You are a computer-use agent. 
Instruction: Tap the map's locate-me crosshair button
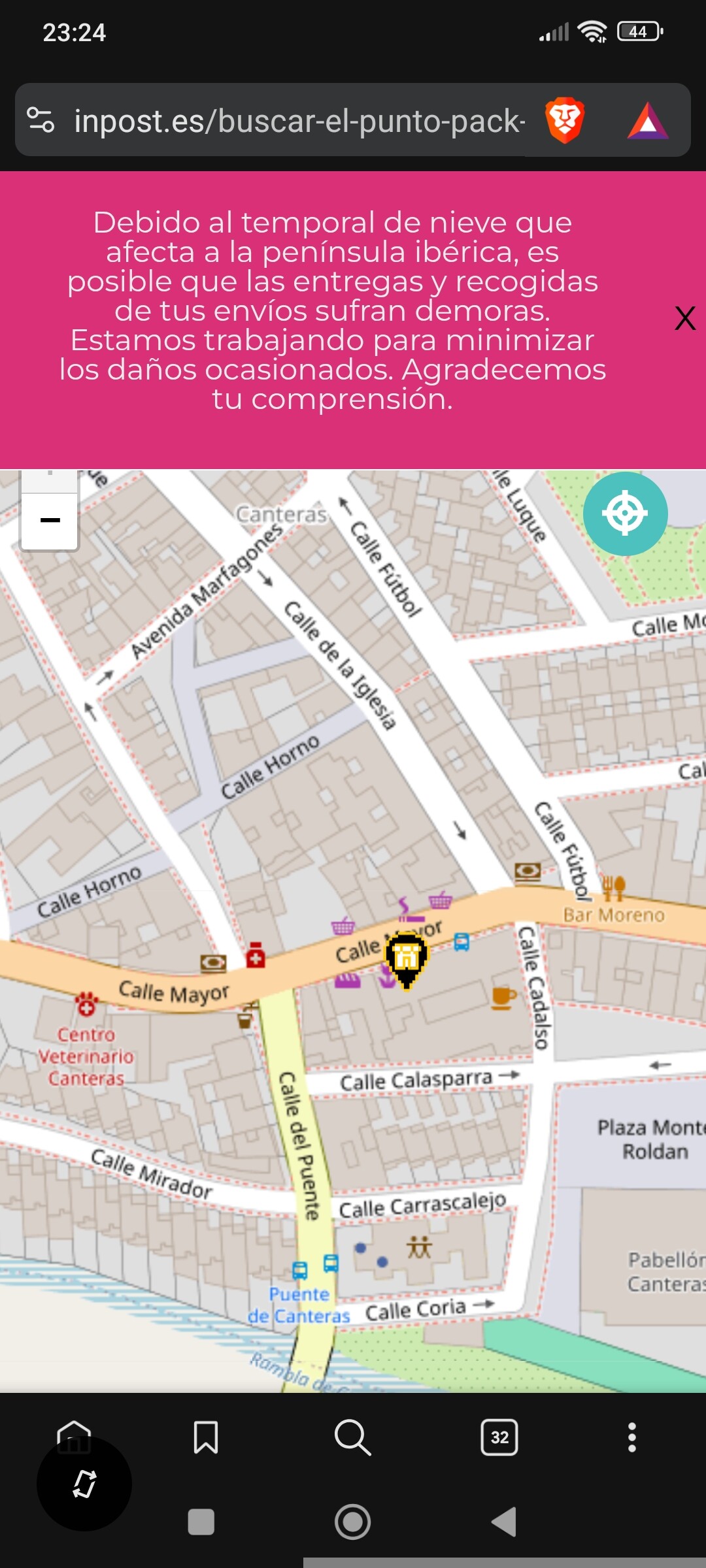pyautogui.click(x=625, y=514)
